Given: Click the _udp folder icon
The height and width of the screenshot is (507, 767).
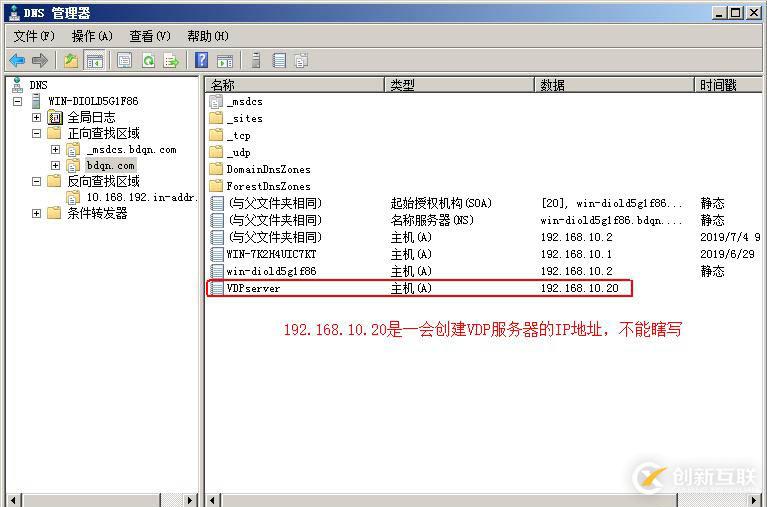Looking at the screenshot, I should [216, 152].
